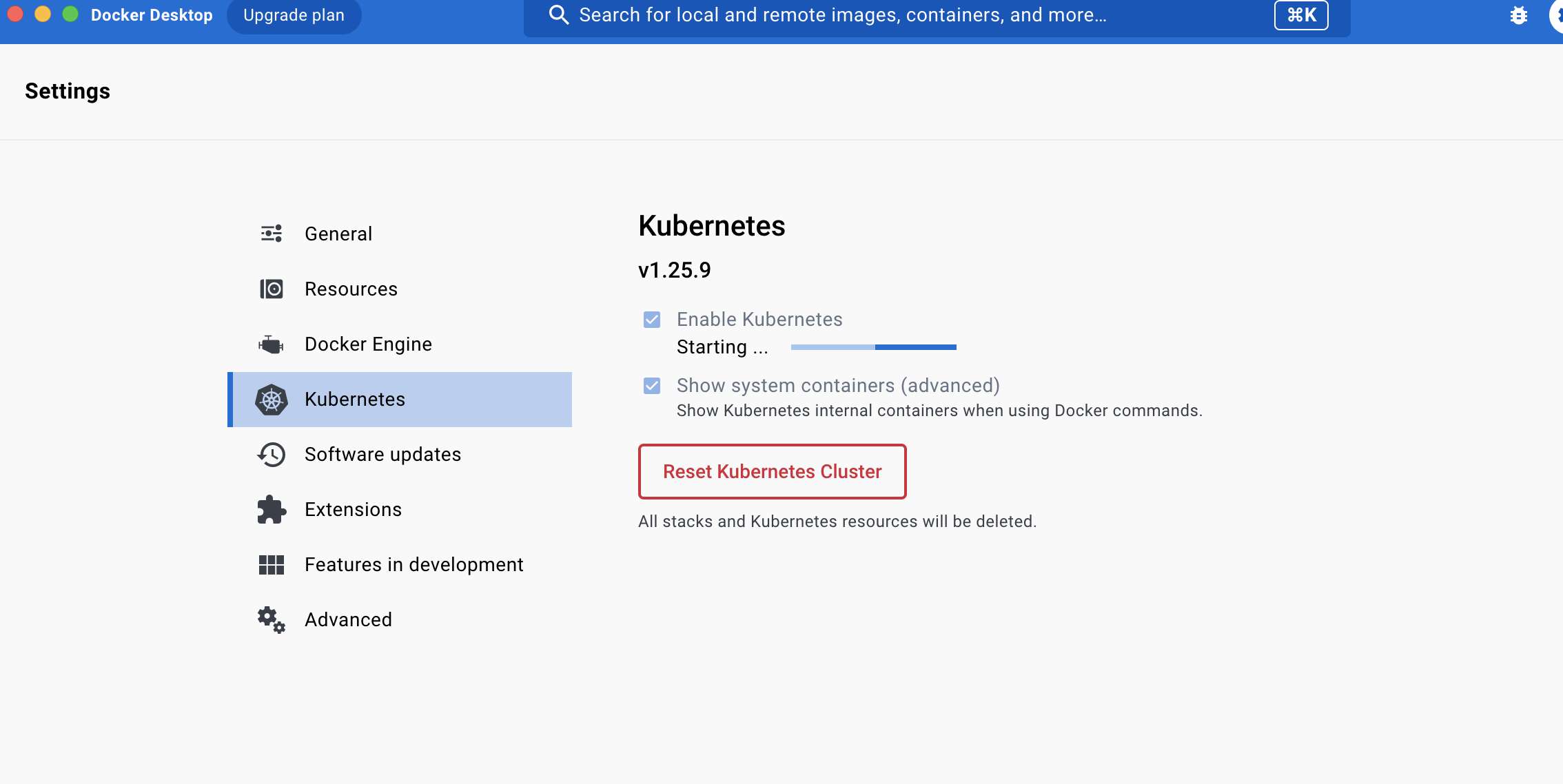1563x784 pixels.
Task: Click the v1.25.9 version text
Action: click(x=675, y=270)
